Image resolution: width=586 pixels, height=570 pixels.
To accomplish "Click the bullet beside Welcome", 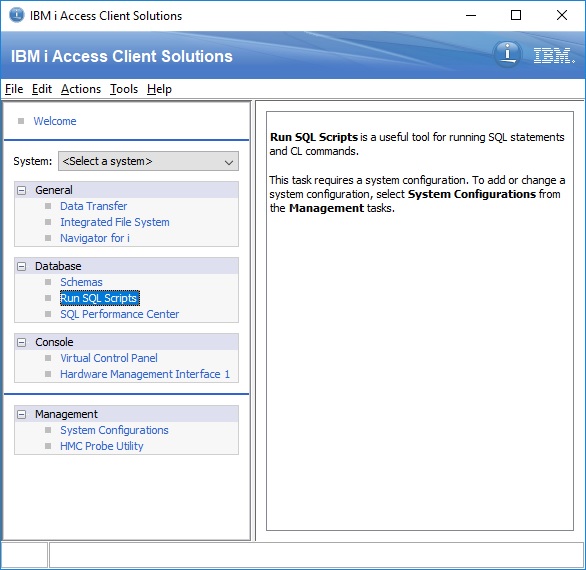I will point(21,121).
